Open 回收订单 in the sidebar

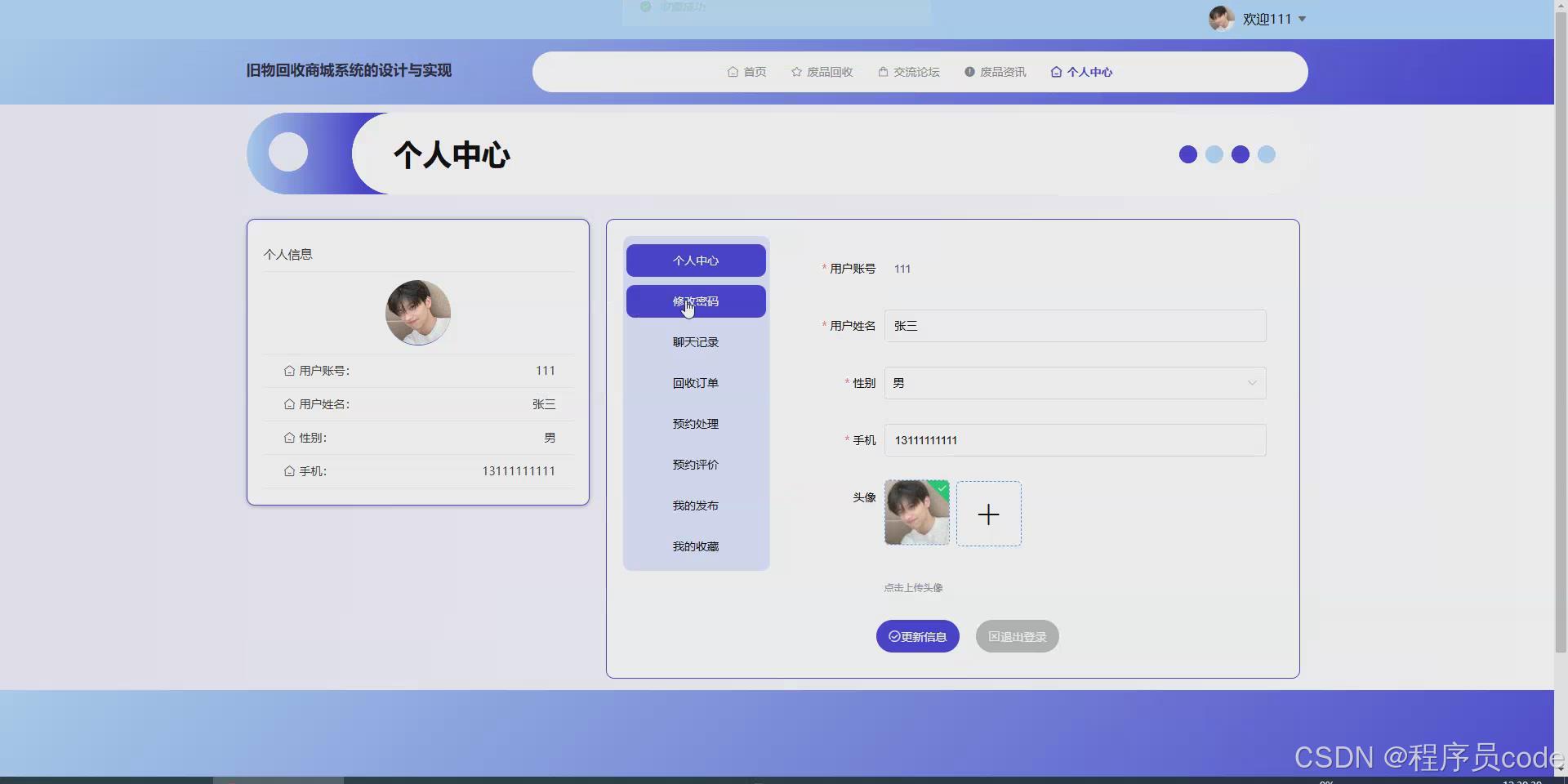click(x=696, y=383)
